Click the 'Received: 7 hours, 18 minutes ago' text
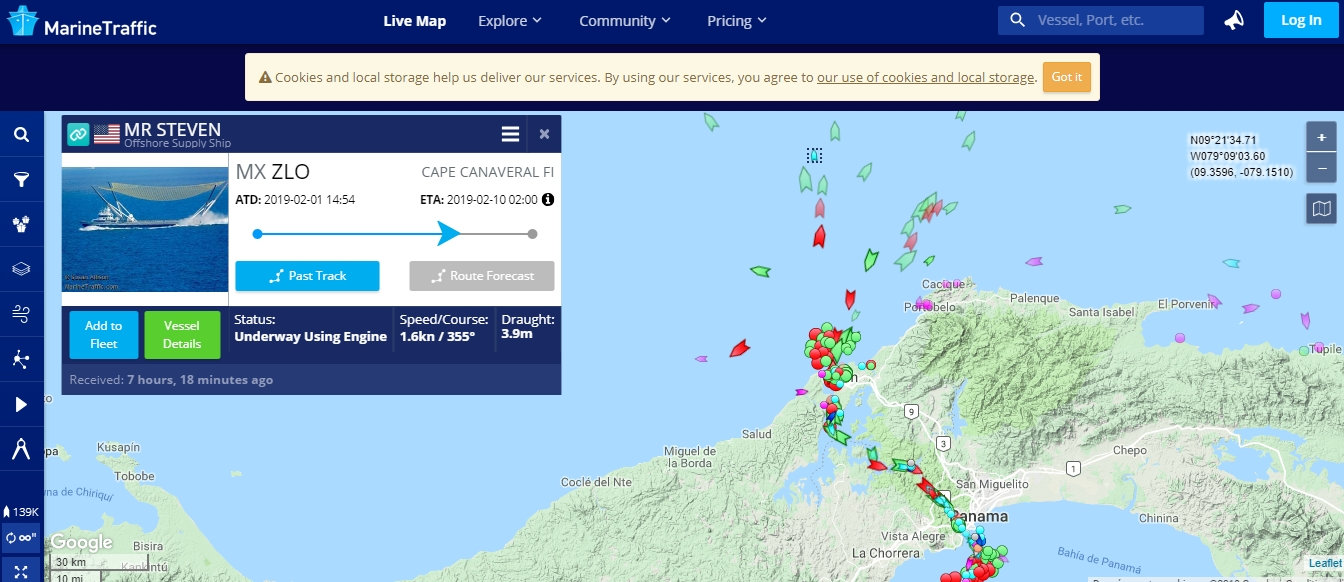Image resolution: width=1344 pixels, height=582 pixels. pyautogui.click(x=171, y=380)
